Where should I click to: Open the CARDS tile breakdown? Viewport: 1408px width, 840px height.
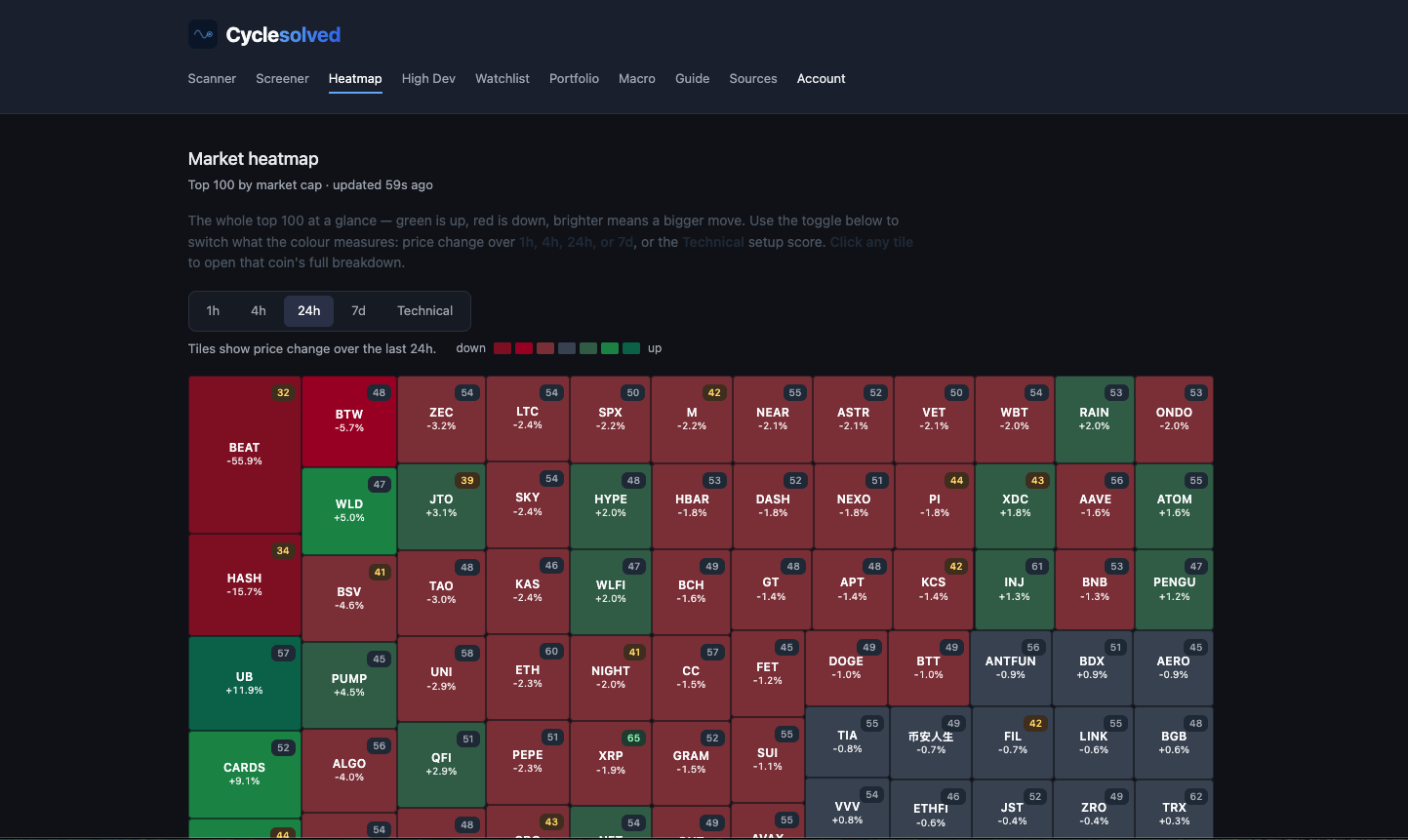[245, 774]
